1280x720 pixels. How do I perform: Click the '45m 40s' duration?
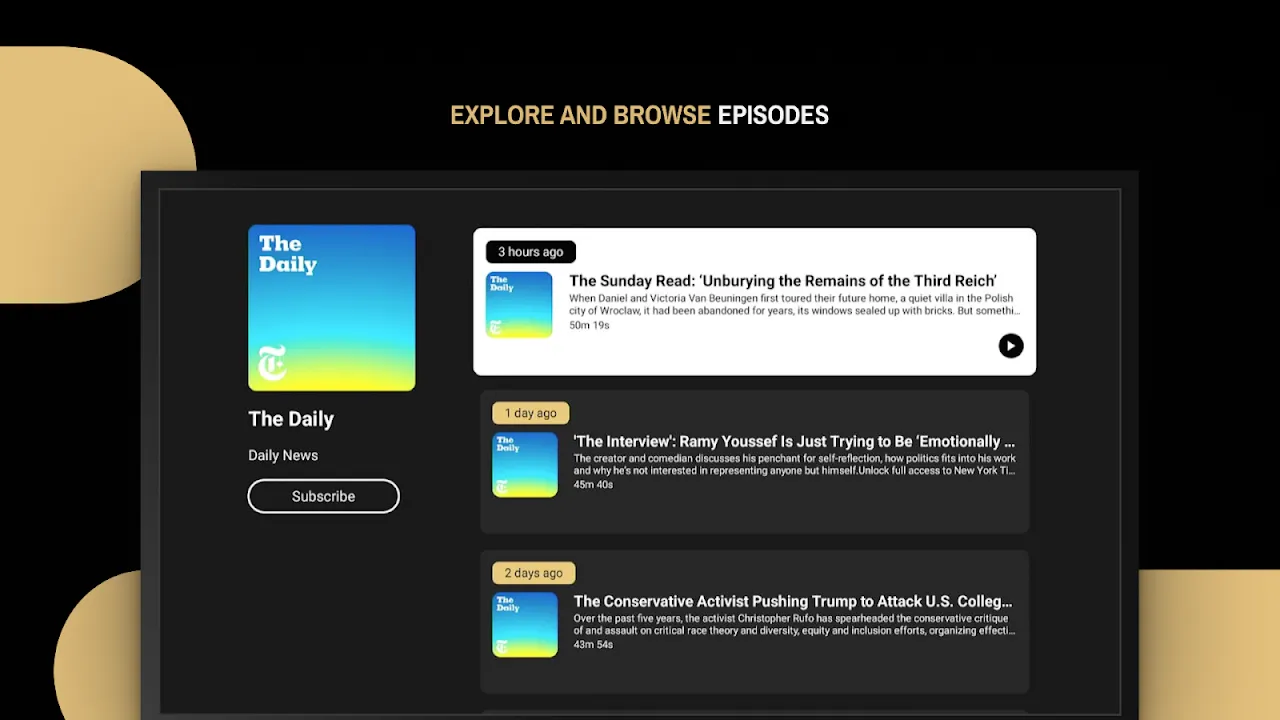[x=593, y=485]
